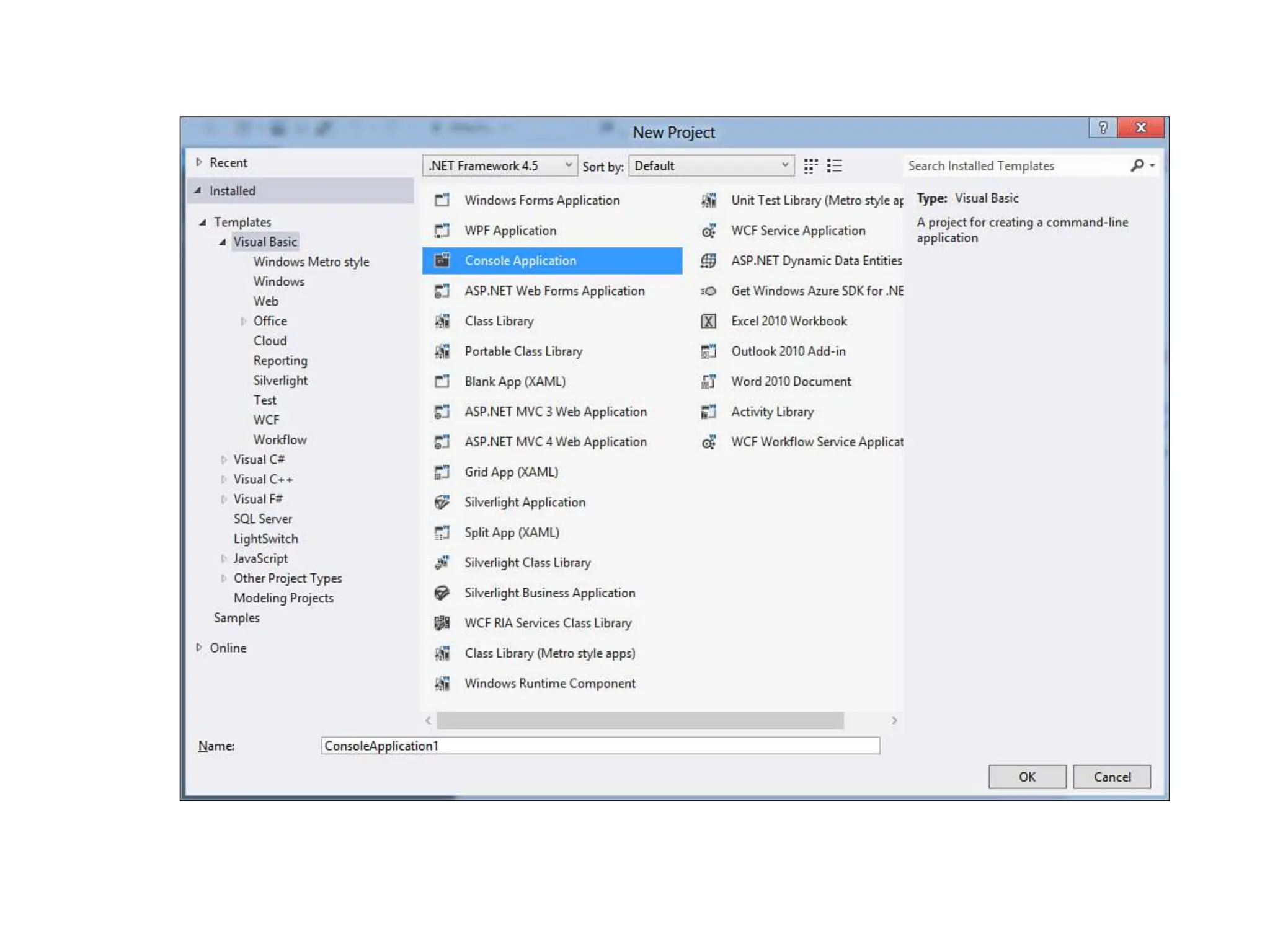Click the Windows Runtime Component icon
The width and height of the screenshot is (1270, 952).
(442, 684)
